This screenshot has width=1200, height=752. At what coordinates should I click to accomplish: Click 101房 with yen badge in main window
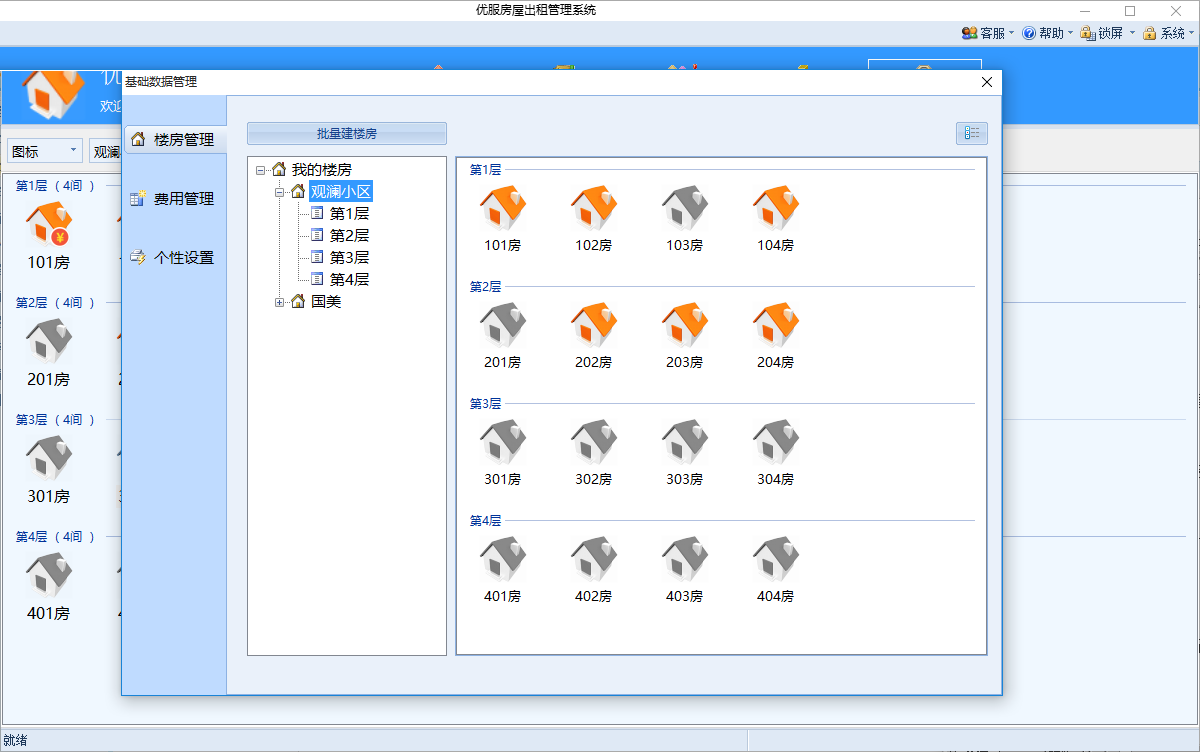pos(48,225)
